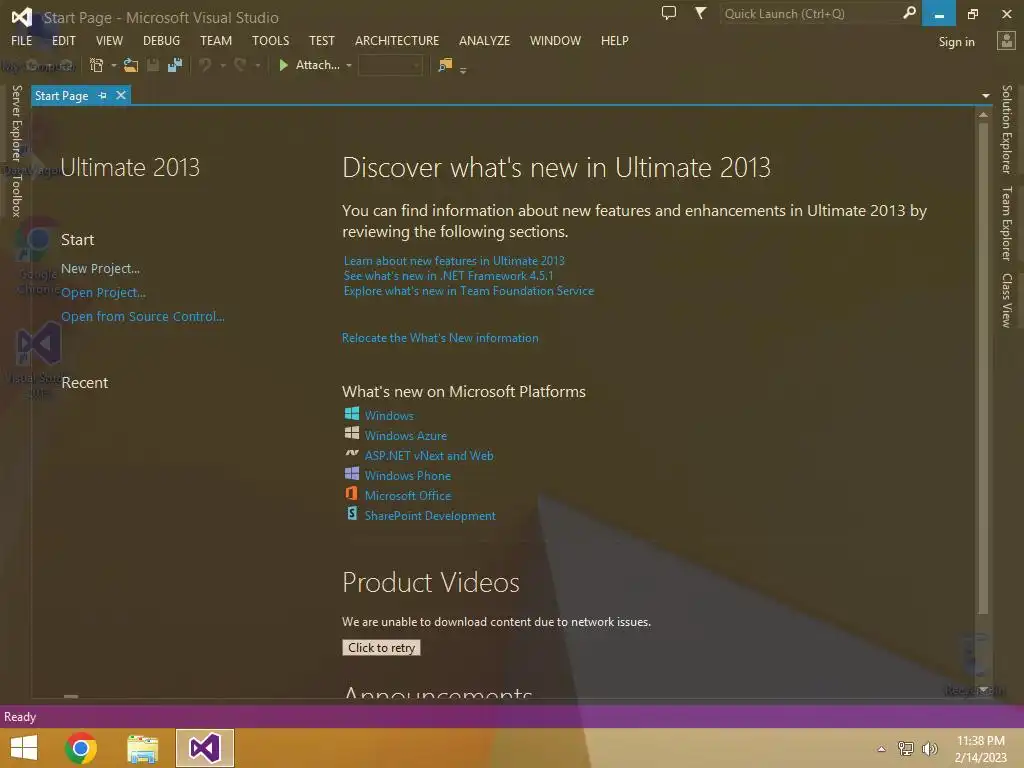
Task: Open the Toolbox side panel
Action: 17,195
